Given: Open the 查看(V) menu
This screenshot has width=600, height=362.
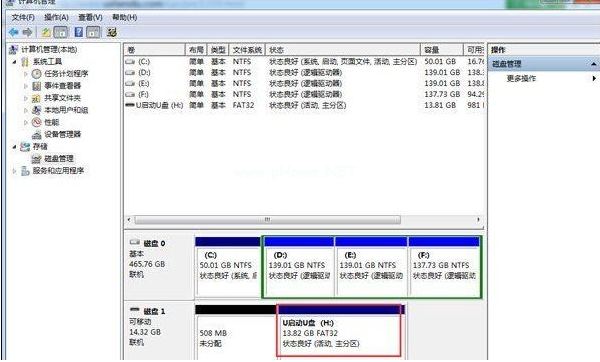Looking at the screenshot, I should pyautogui.click(x=90, y=18).
